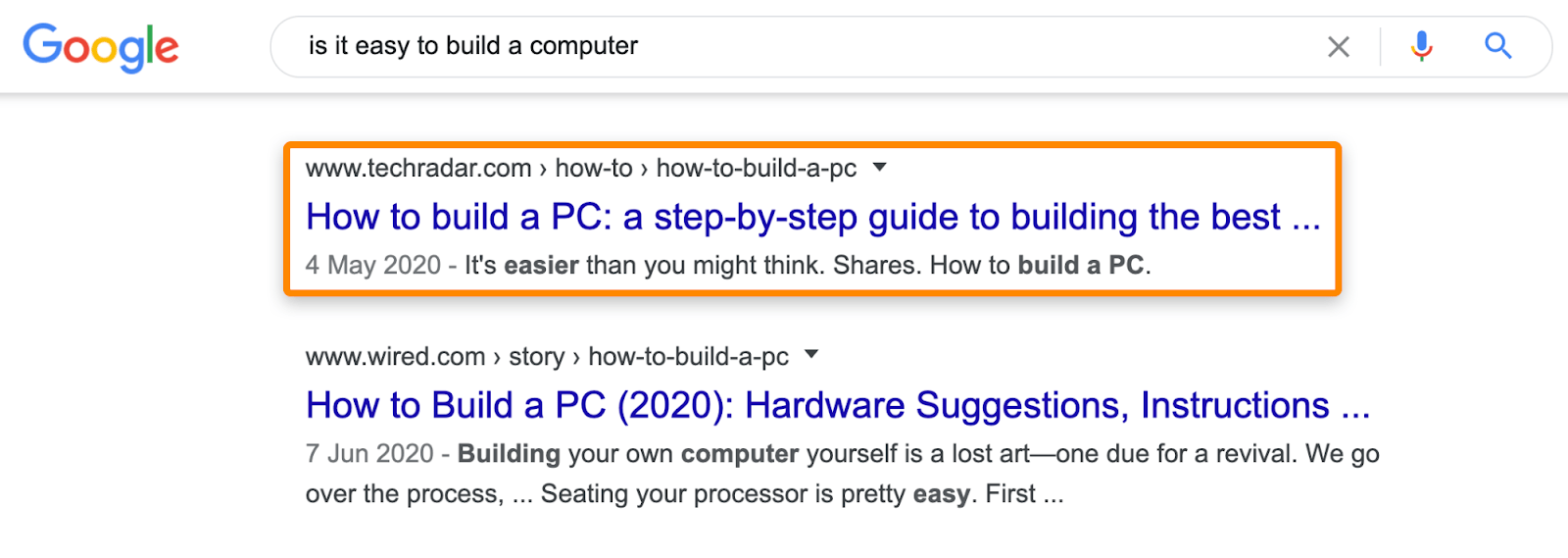Image resolution: width=1568 pixels, height=558 pixels.
Task: Click the Google logo
Action: pos(101,47)
